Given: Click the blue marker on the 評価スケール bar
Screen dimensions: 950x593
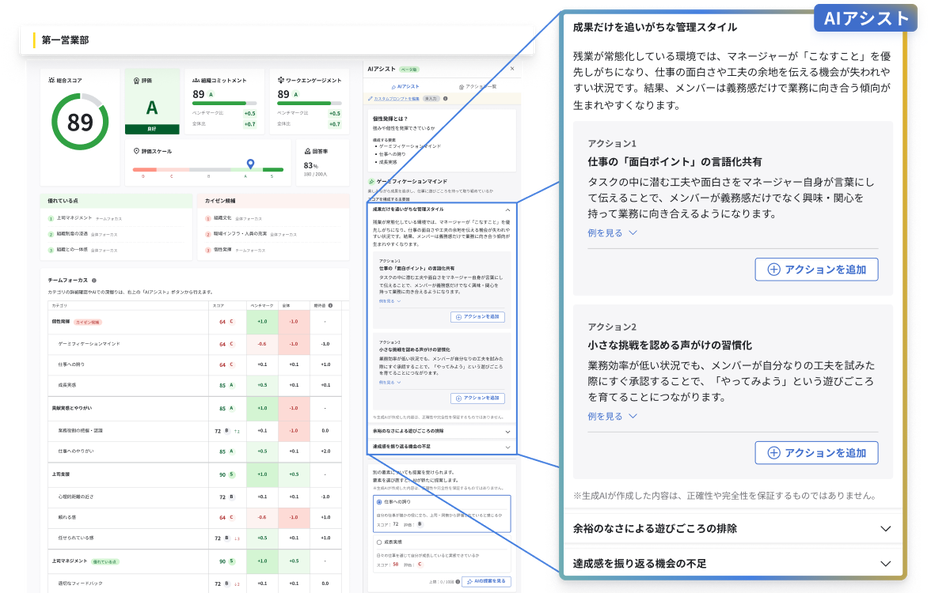Looking at the screenshot, I should [x=250, y=164].
